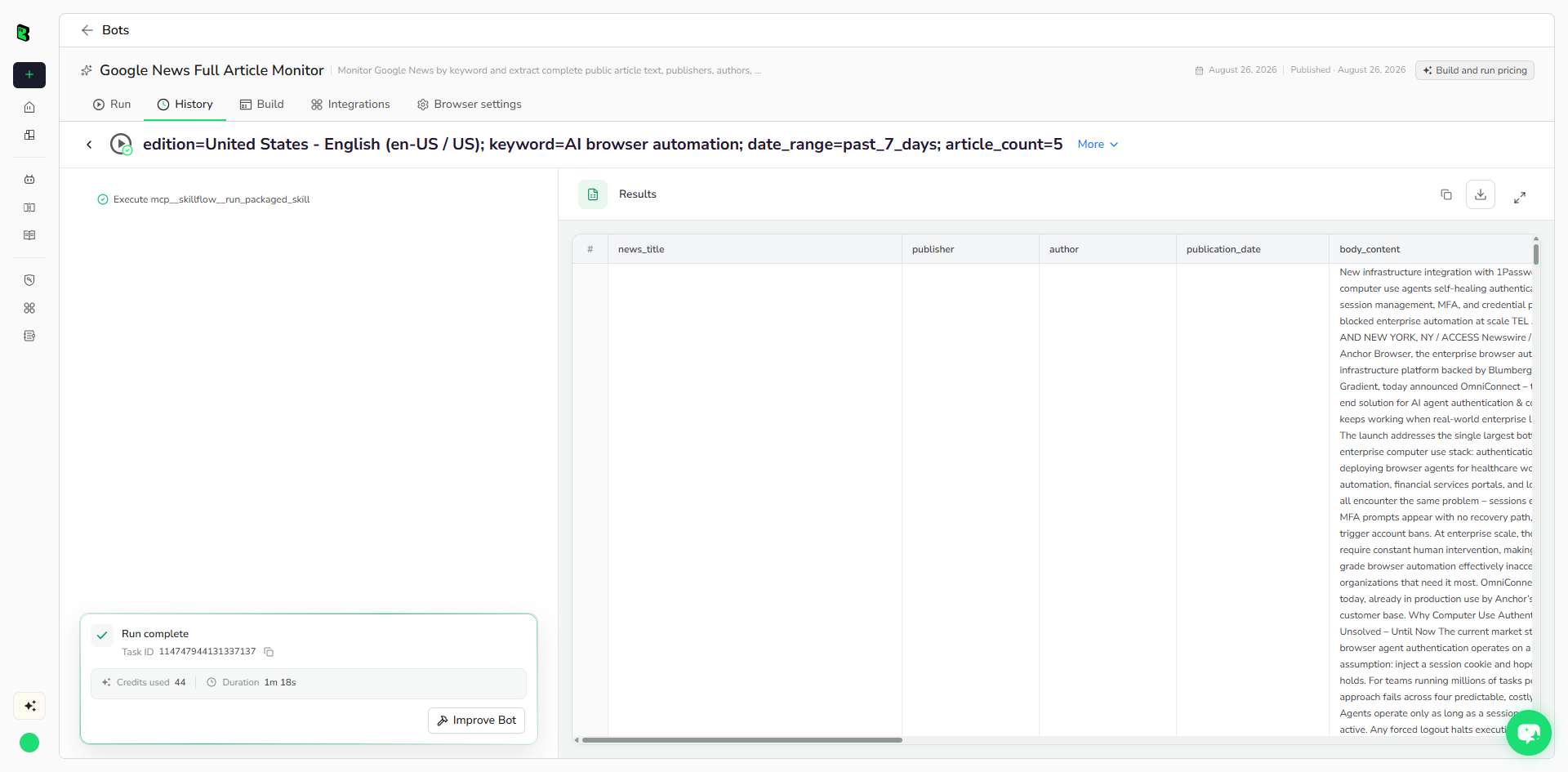Click the horizontal scrollbar of results table
Viewport: 1568px width, 772px height.
[x=742, y=740]
